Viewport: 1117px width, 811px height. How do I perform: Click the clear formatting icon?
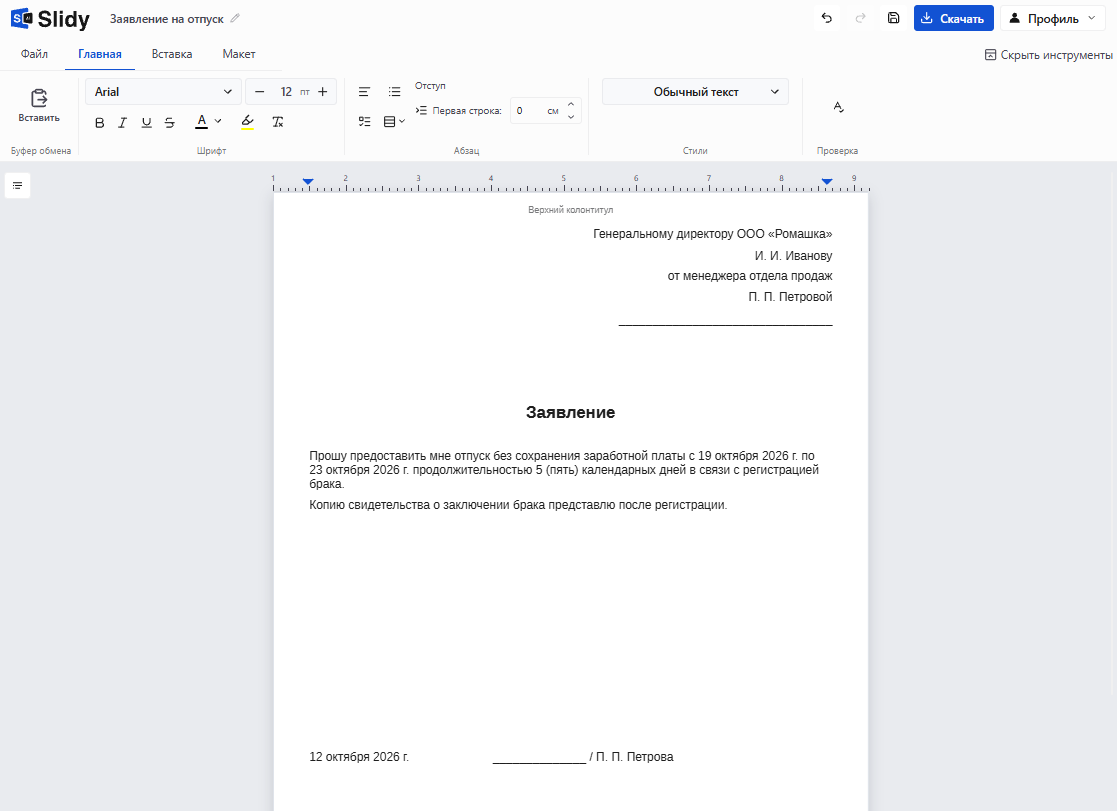click(x=278, y=122)
